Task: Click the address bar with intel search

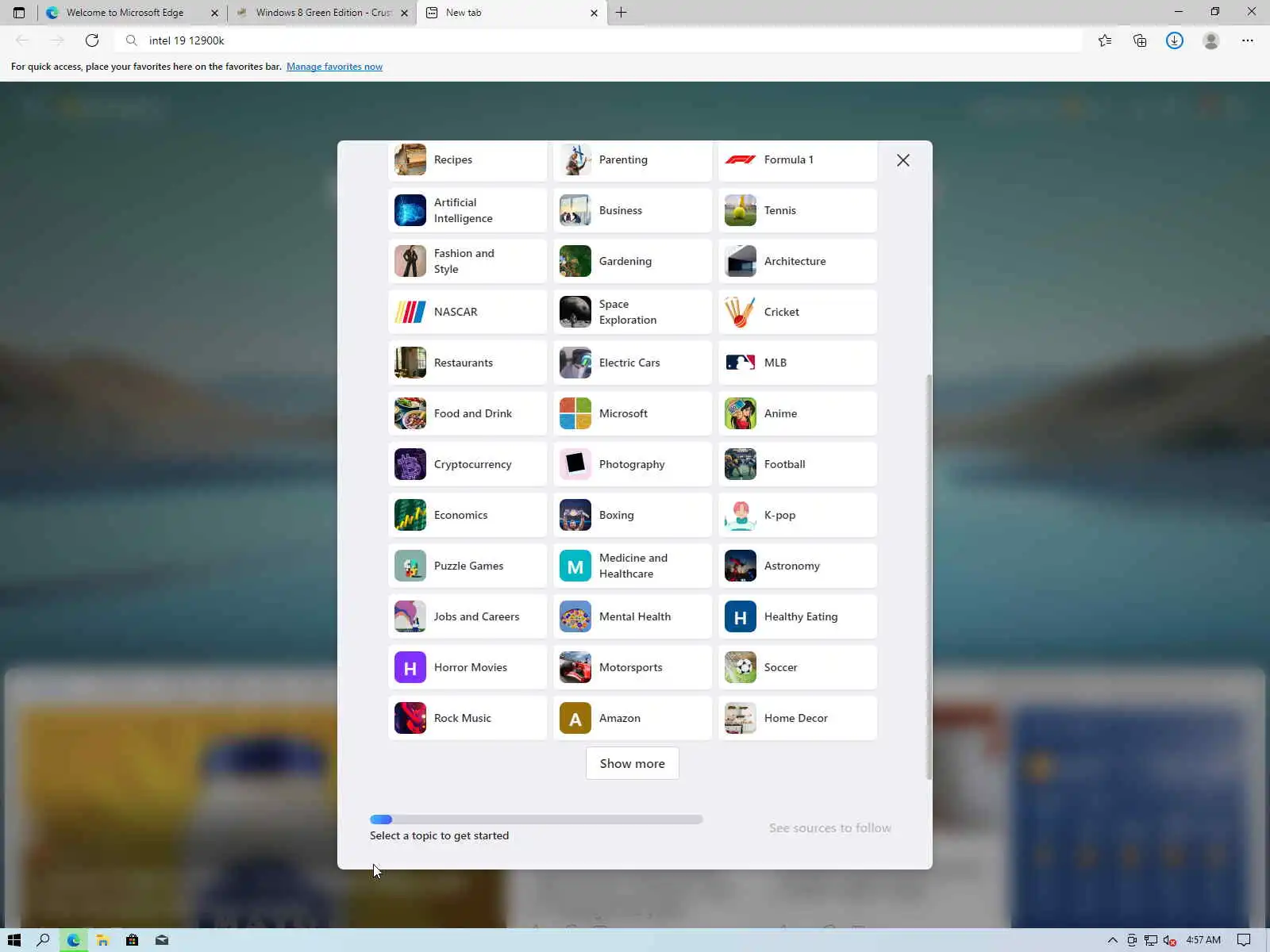Action: click(599, 40)
